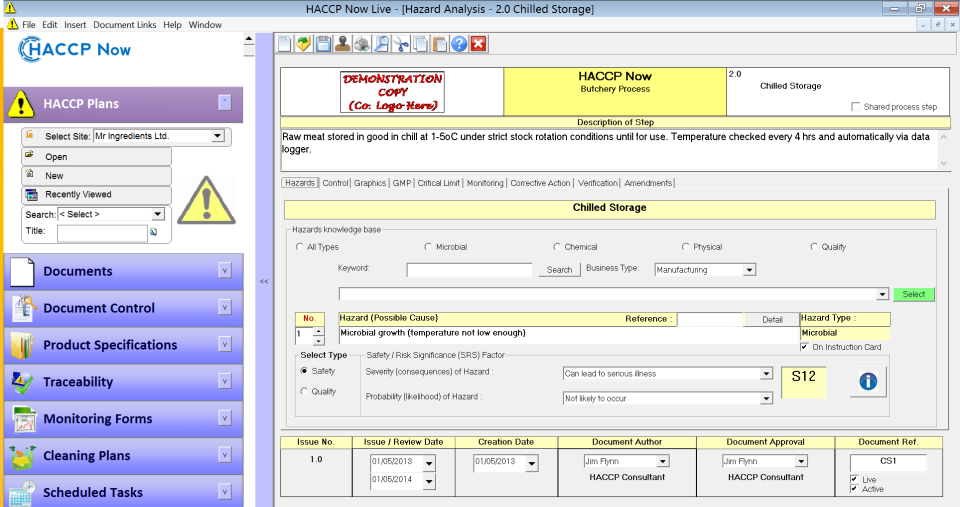
Task: Open the Probability of Hazard dropdown
Action: 766,399
